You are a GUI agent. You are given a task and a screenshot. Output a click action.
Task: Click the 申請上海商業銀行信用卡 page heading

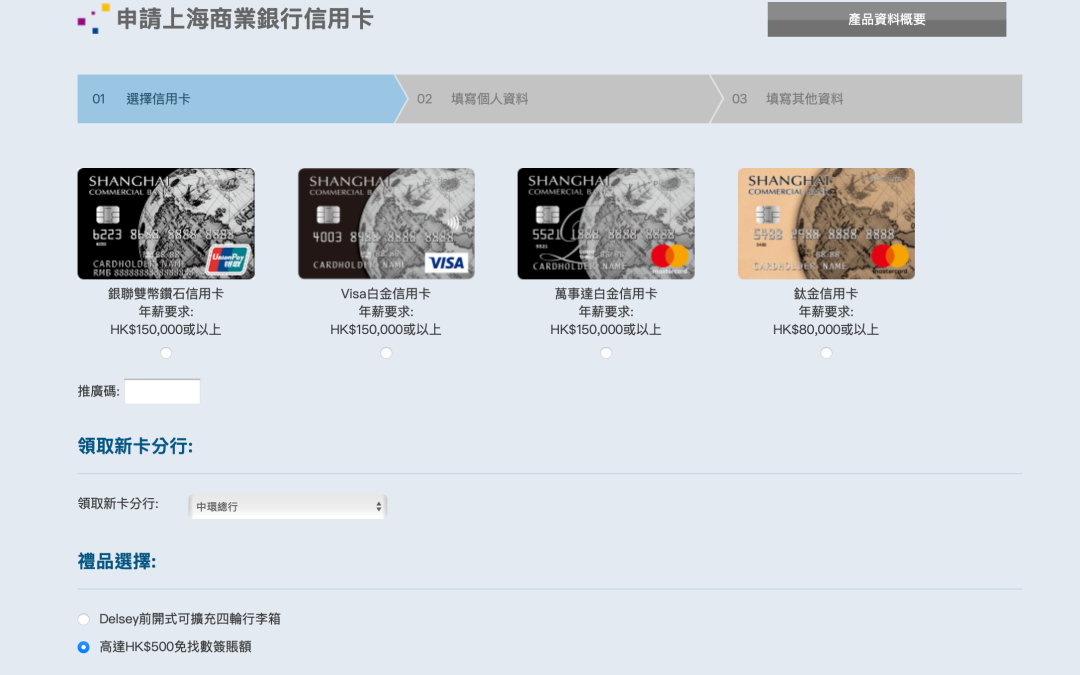tap(245, 19)
